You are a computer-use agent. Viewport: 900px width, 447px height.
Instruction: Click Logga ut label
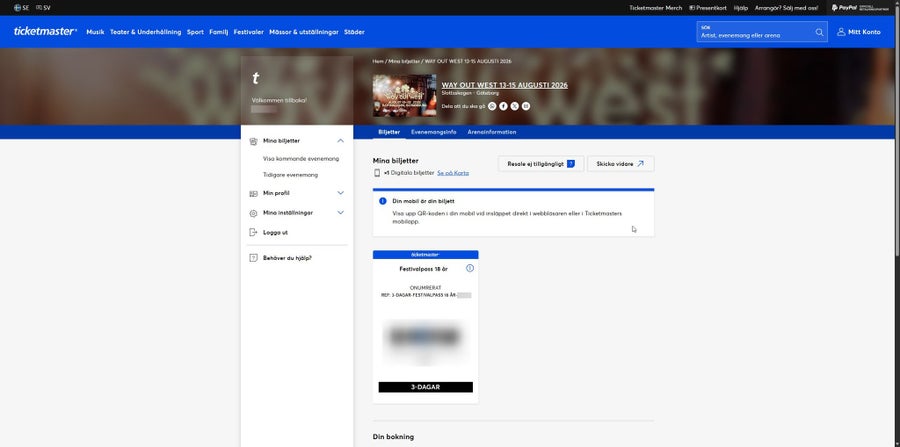click(x=276, y=232)
